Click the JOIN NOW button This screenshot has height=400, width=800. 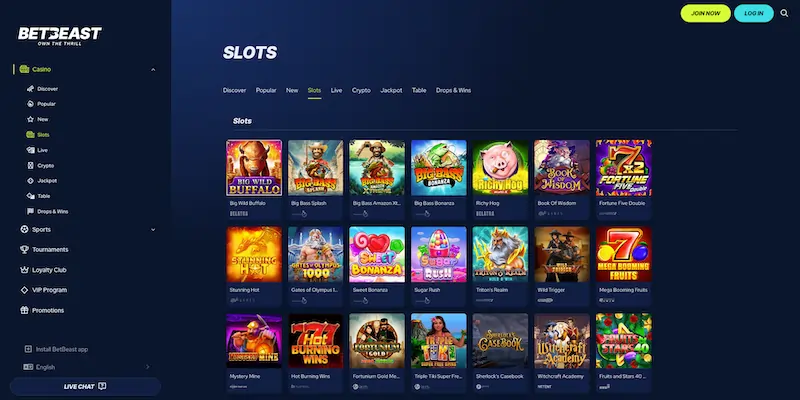(706, 13)
